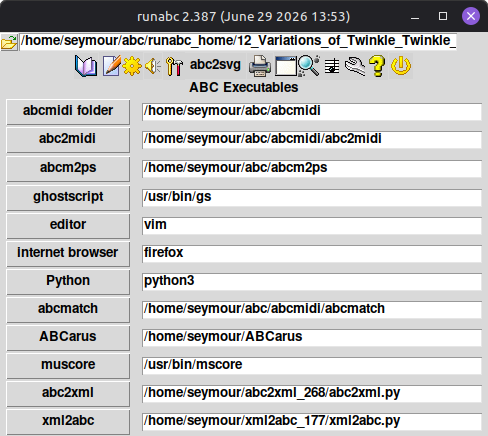This screenshot has height=436, width=488.
Task: Click the abc2midi button
Action: [x=68, y=140]
